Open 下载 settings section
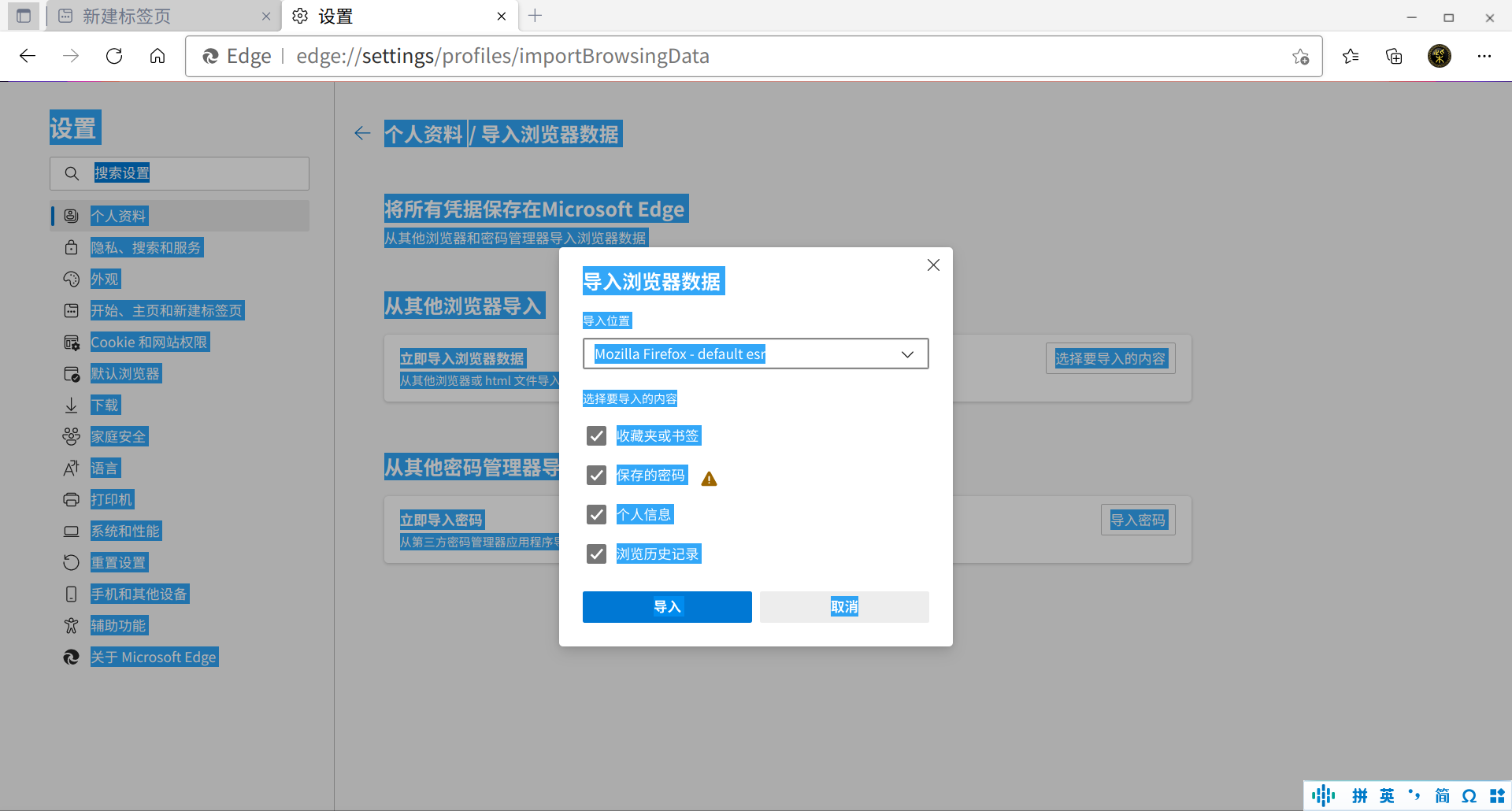 (x=180, y=405)
